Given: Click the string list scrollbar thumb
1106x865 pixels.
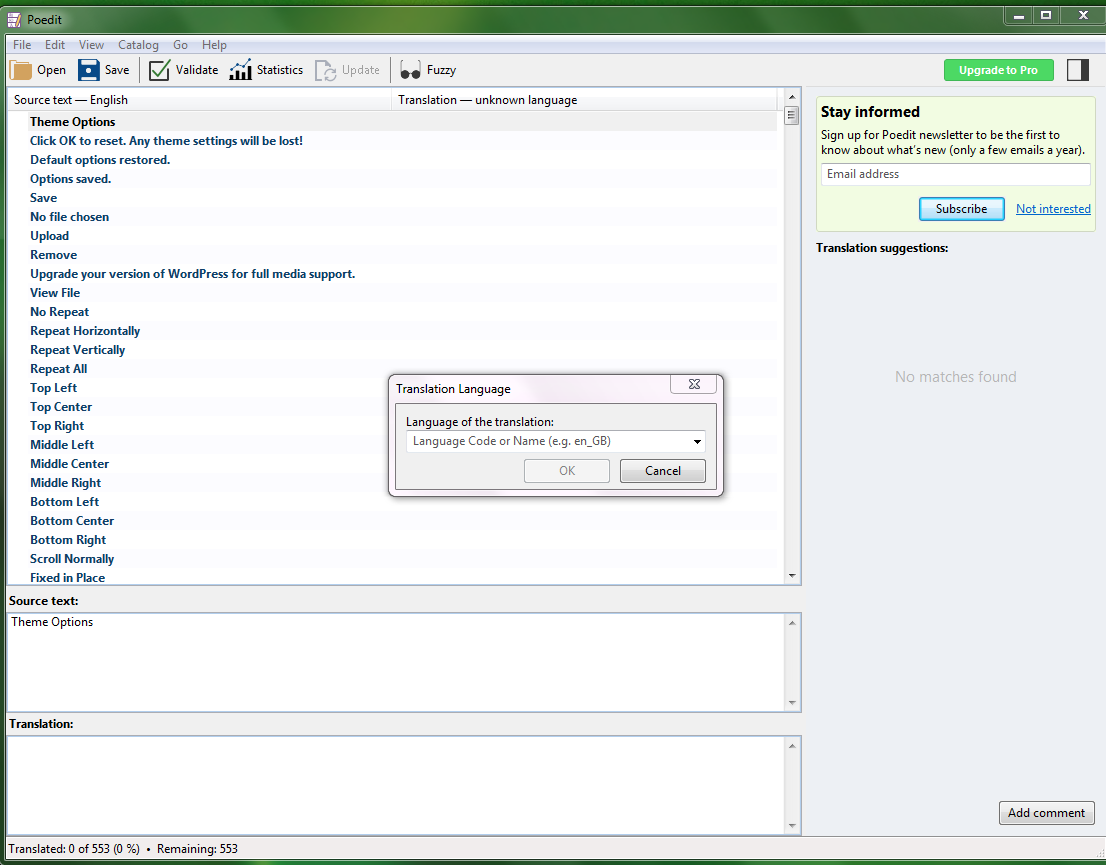Looking at the screenshot, I should point(791,115).
